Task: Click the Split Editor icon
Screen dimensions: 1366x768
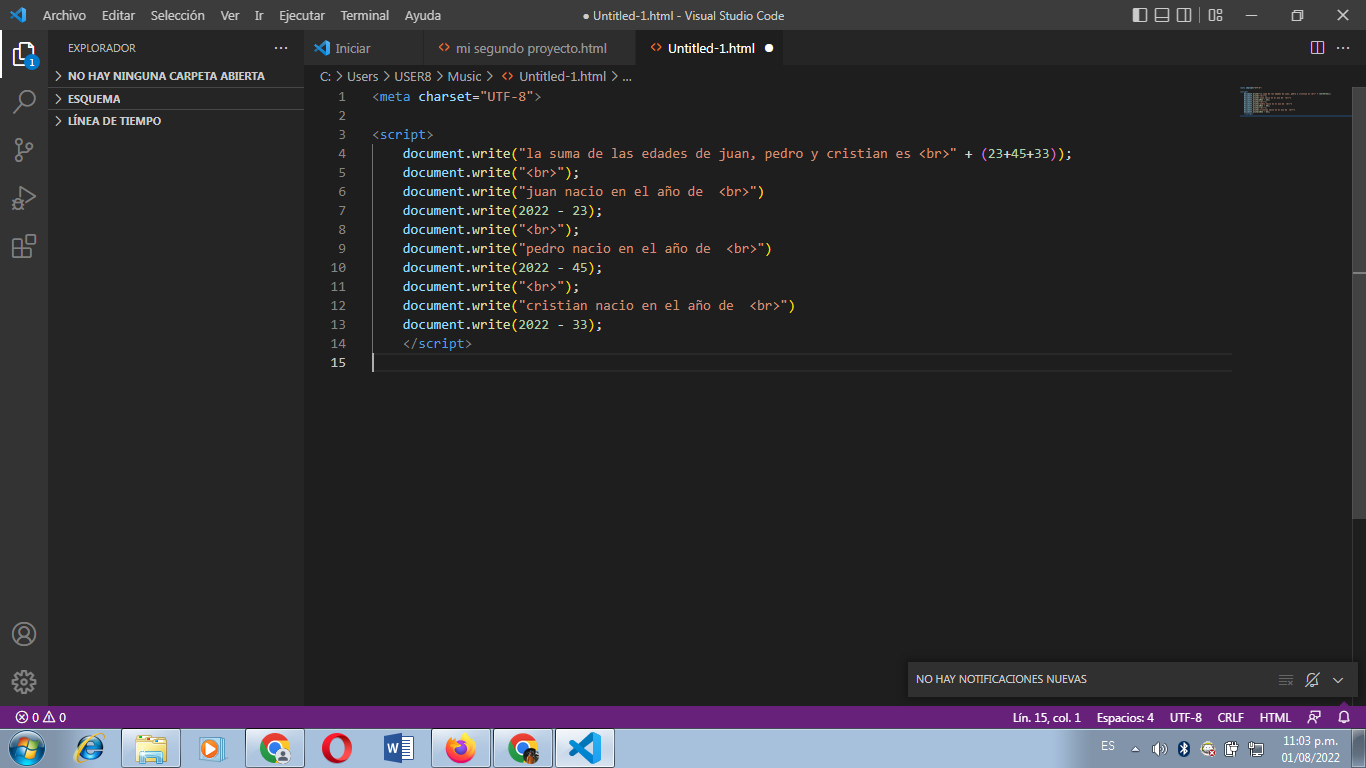Action: click(x=1317, y=48)
